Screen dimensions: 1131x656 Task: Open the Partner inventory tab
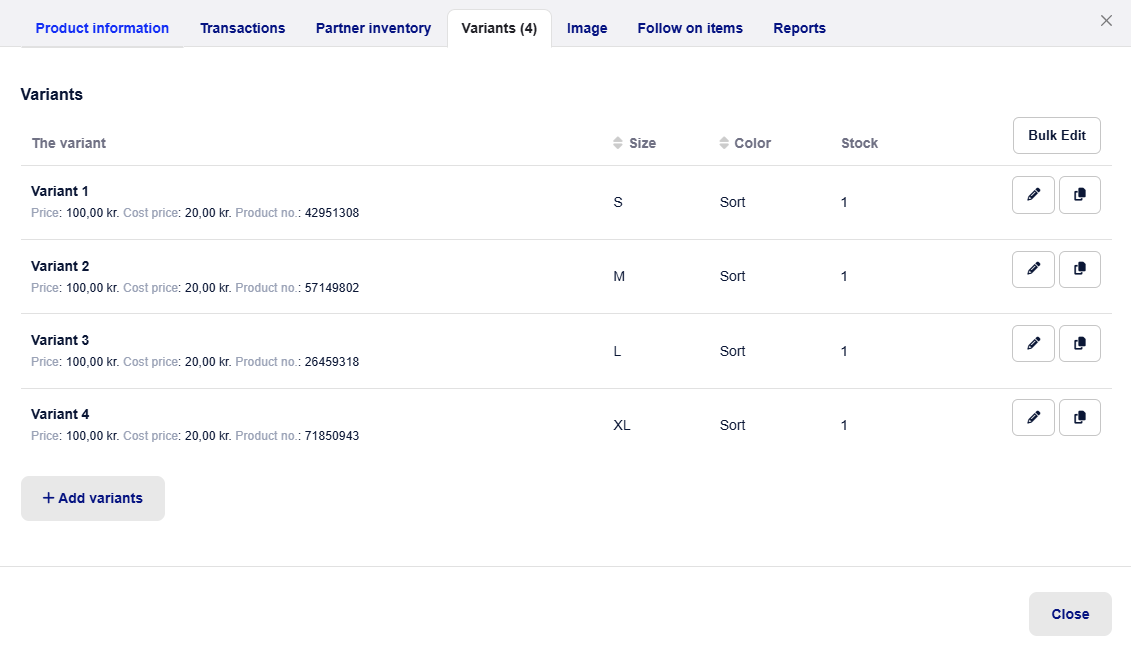click(x=373, y=28)
